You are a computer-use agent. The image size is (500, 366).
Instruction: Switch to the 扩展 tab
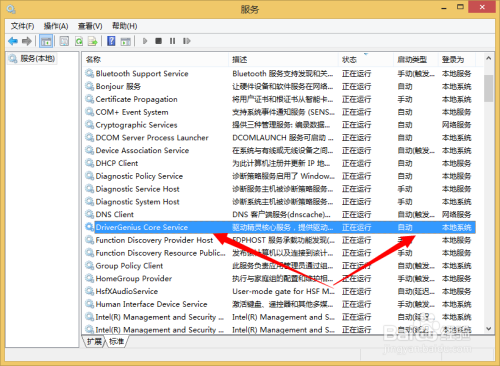(94, 341)
